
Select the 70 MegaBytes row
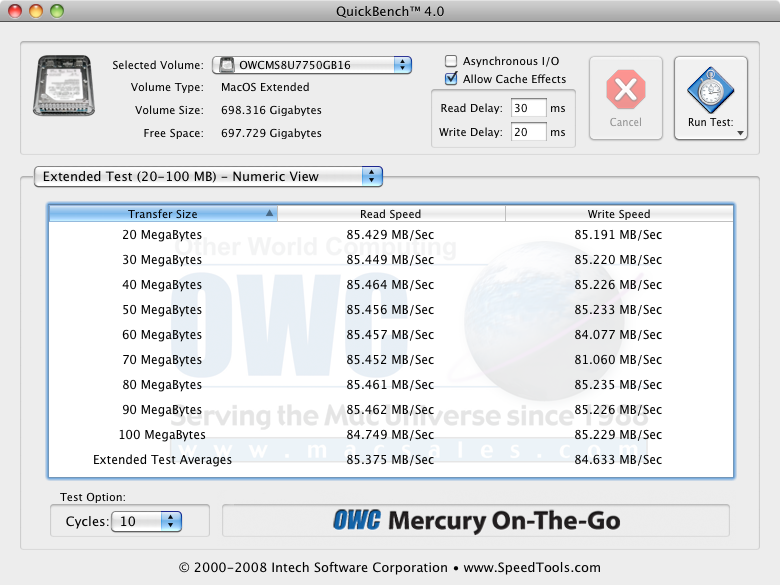pos(390,360)
